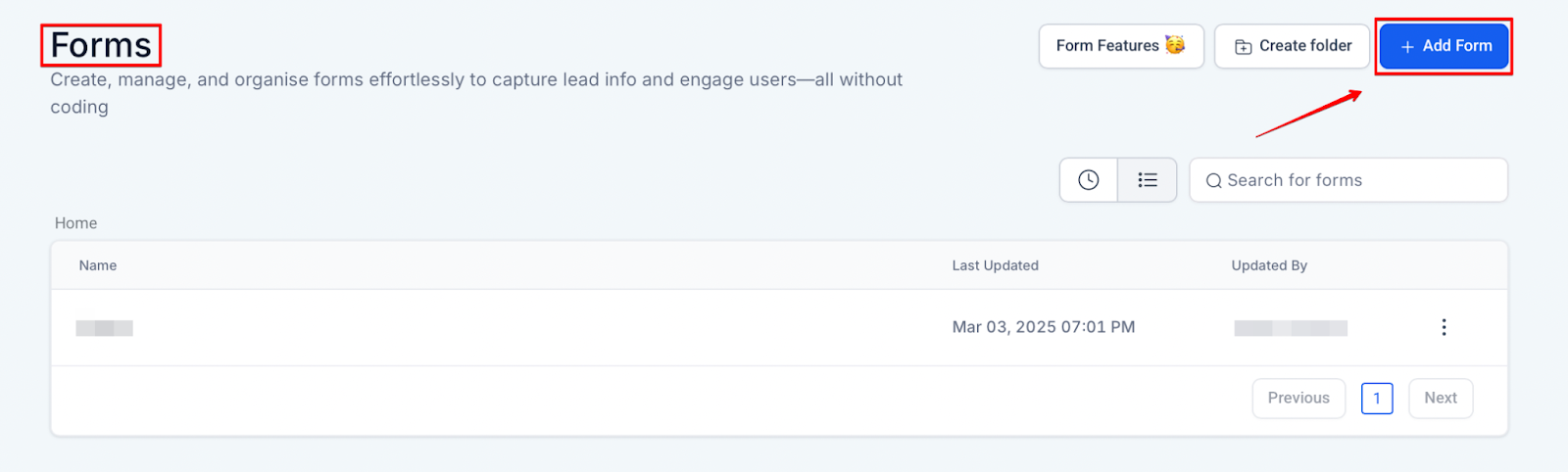Click the magnifier icon in the search box
The image size is (1568, 472).
[x=1213, y=181]
